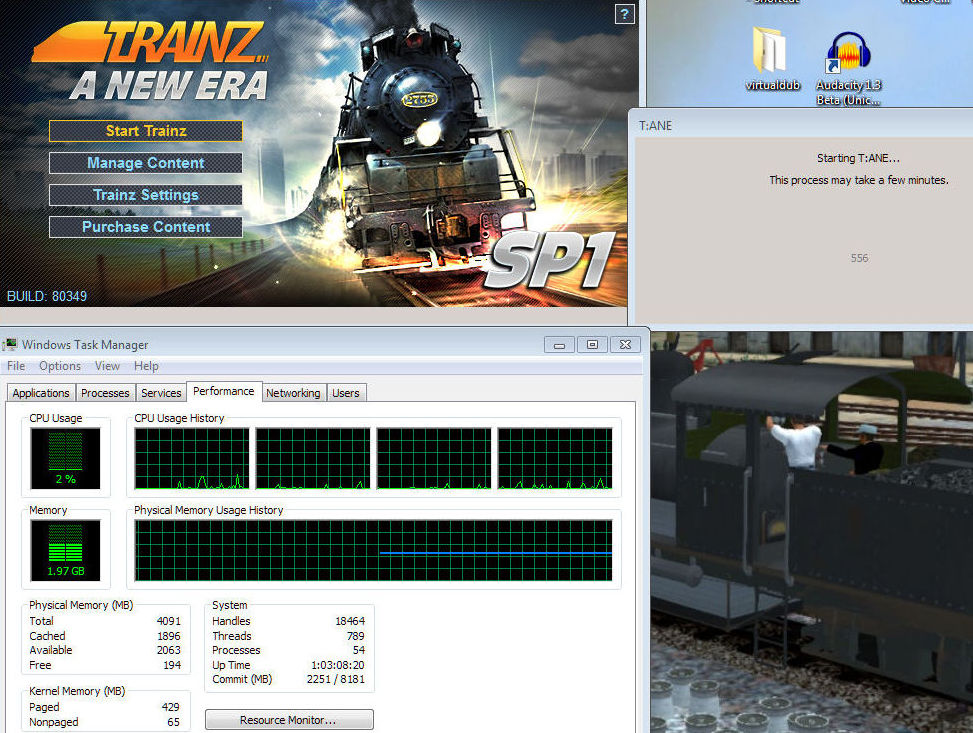973x733 pixels.
Task: Click the Commit (MB) value 2251 / 8181
Action: 336,680
